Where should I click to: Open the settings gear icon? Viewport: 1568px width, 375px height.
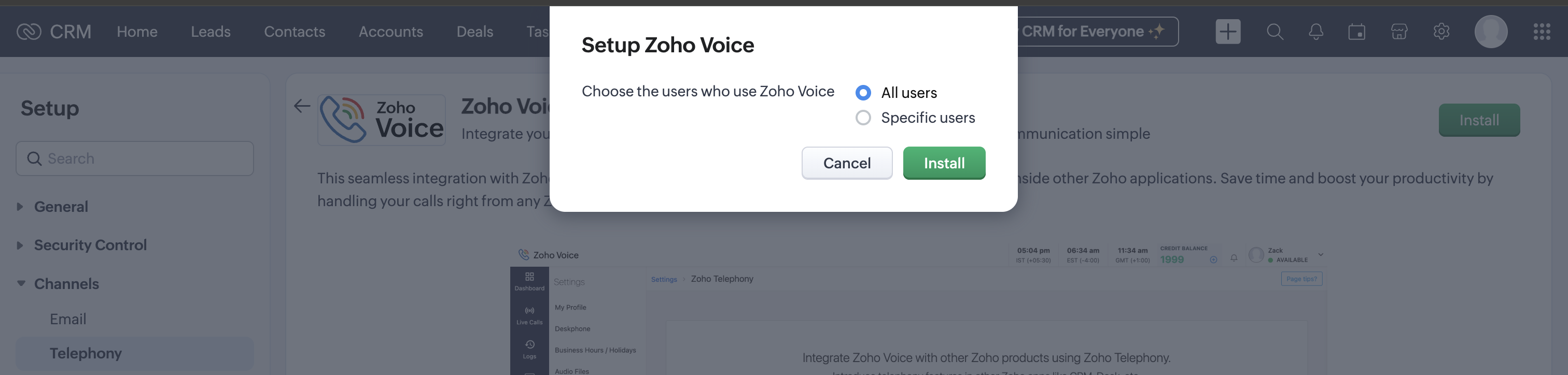1441,32
